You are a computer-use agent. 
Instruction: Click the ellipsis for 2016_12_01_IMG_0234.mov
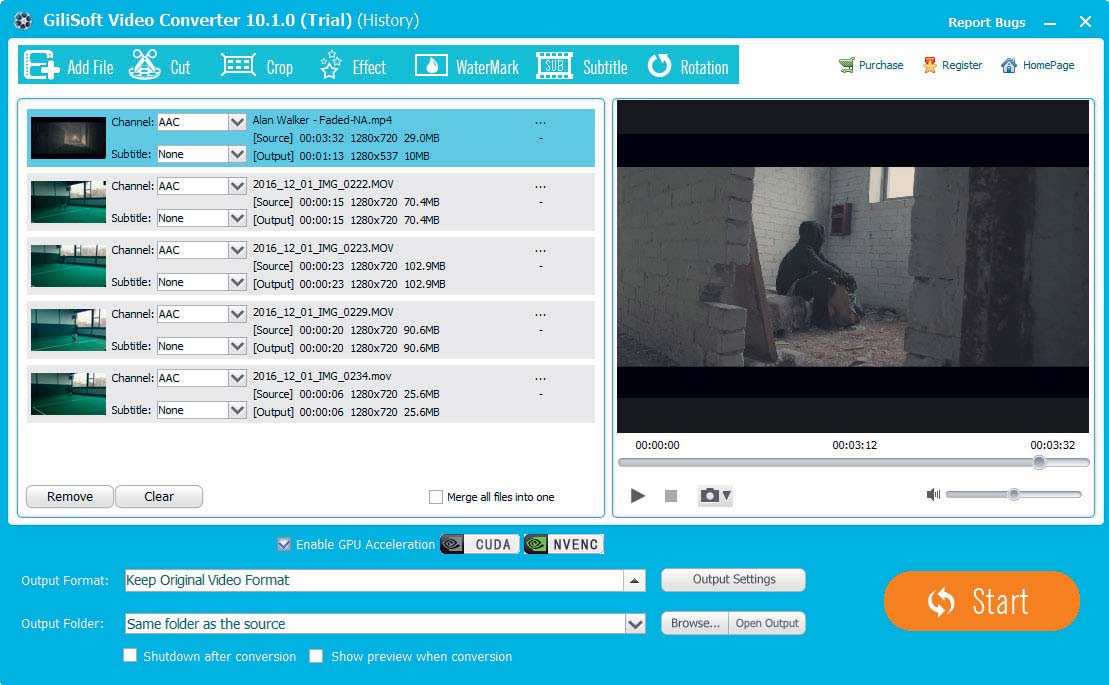pyautogui.click(x=540, y=379)
